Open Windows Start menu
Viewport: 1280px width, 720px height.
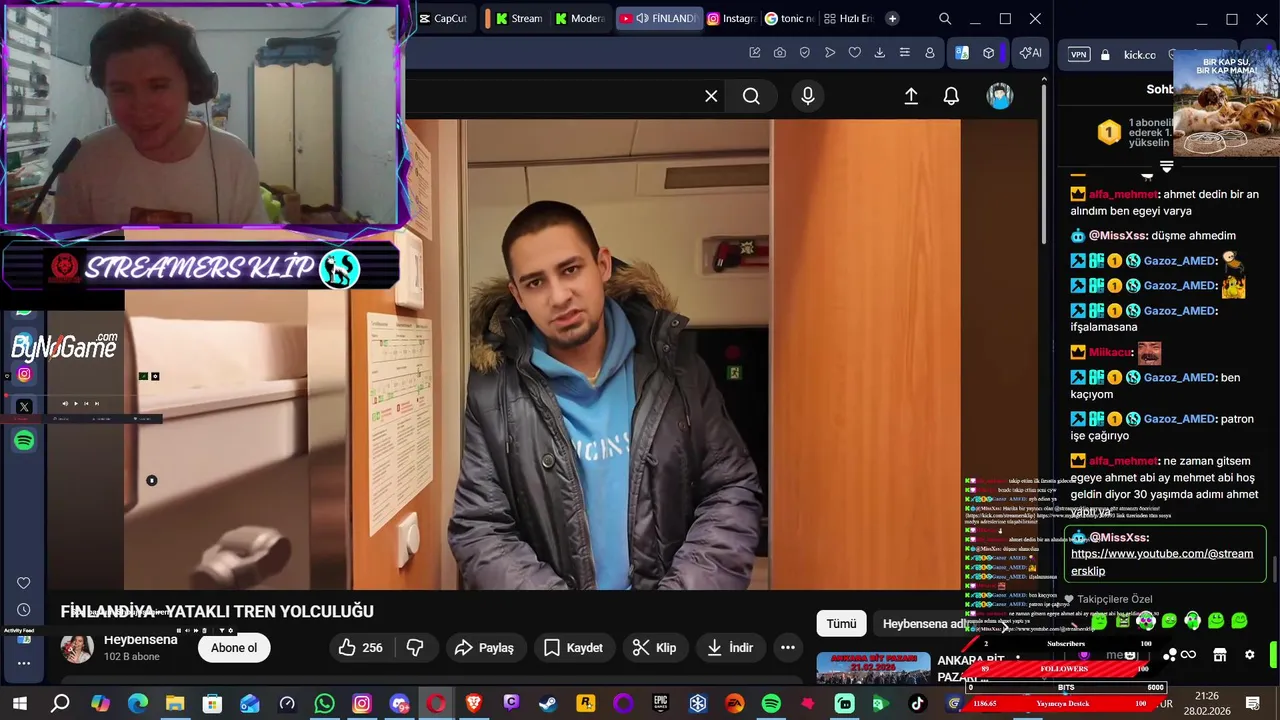[19, 704]
